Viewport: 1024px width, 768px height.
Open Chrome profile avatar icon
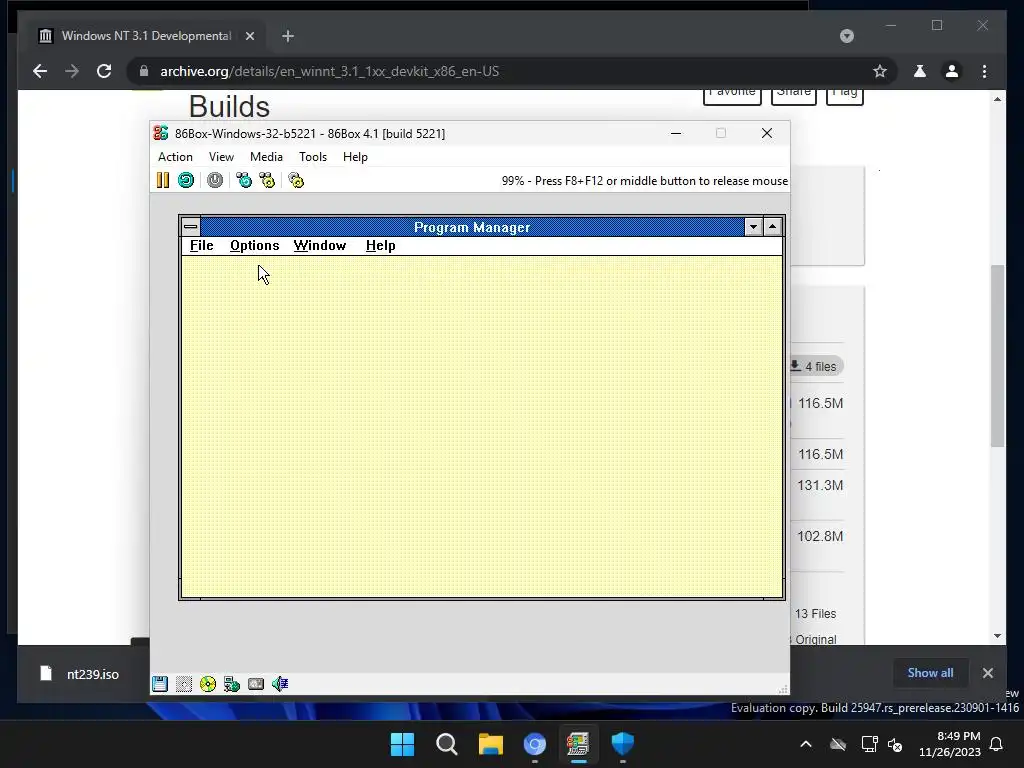coord(952,71)
